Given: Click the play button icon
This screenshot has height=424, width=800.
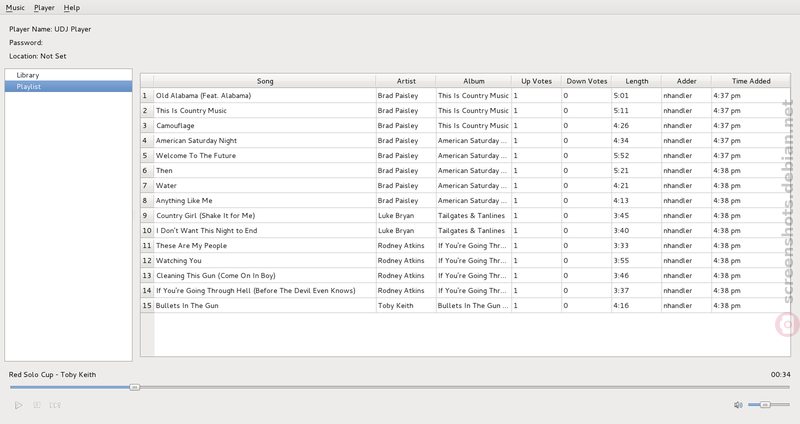Looking at the screenshot, I should coord(18,405).
